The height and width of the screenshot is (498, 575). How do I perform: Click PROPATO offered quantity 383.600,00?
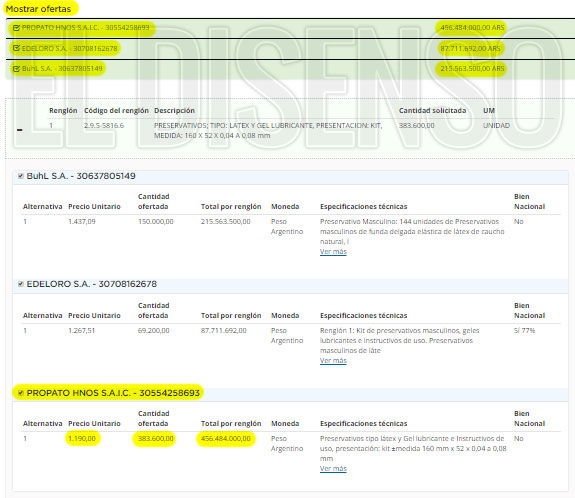click(x=156, y=439)
